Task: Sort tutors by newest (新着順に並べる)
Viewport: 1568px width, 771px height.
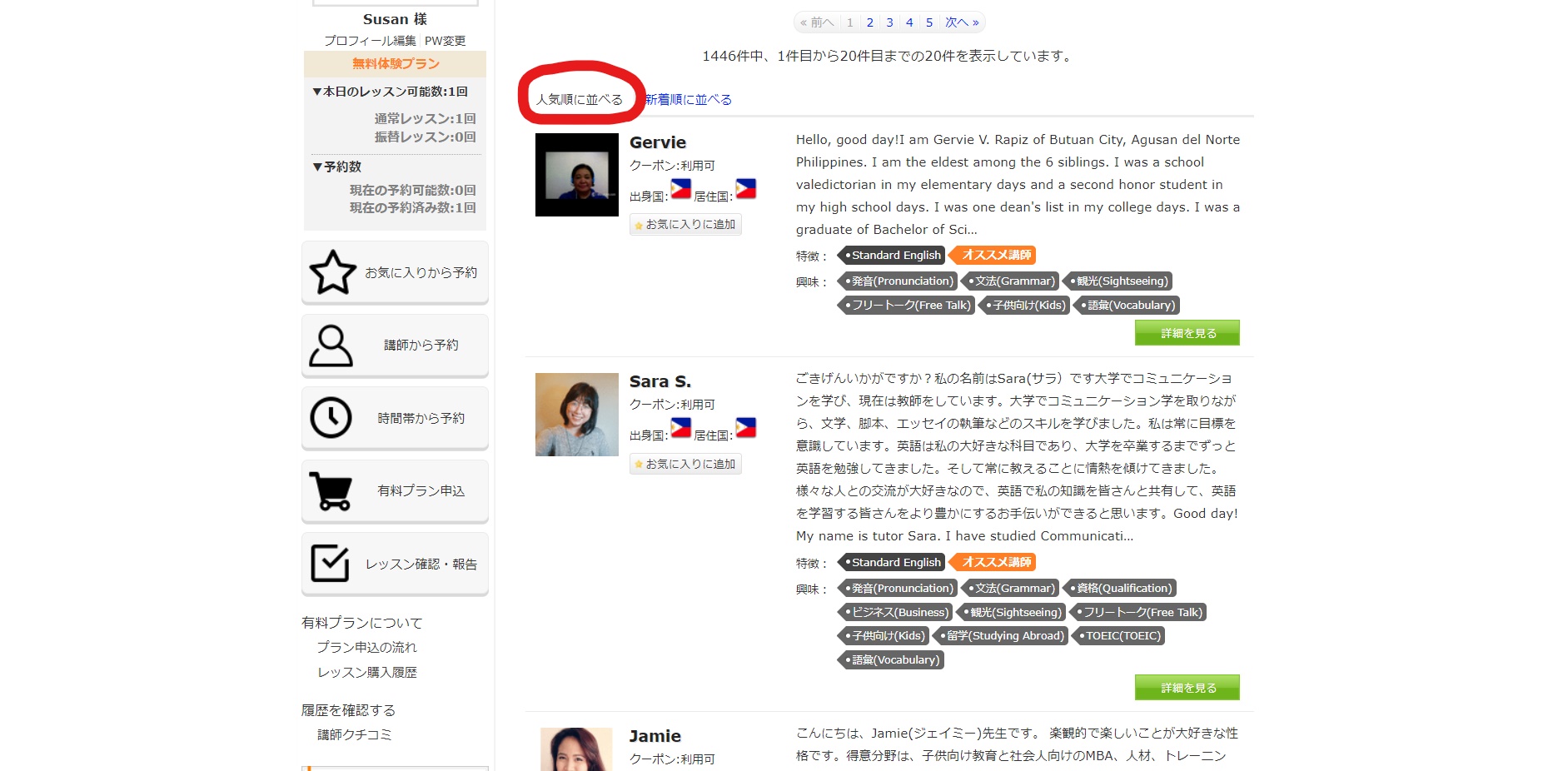Action: (x=689, y=100)
